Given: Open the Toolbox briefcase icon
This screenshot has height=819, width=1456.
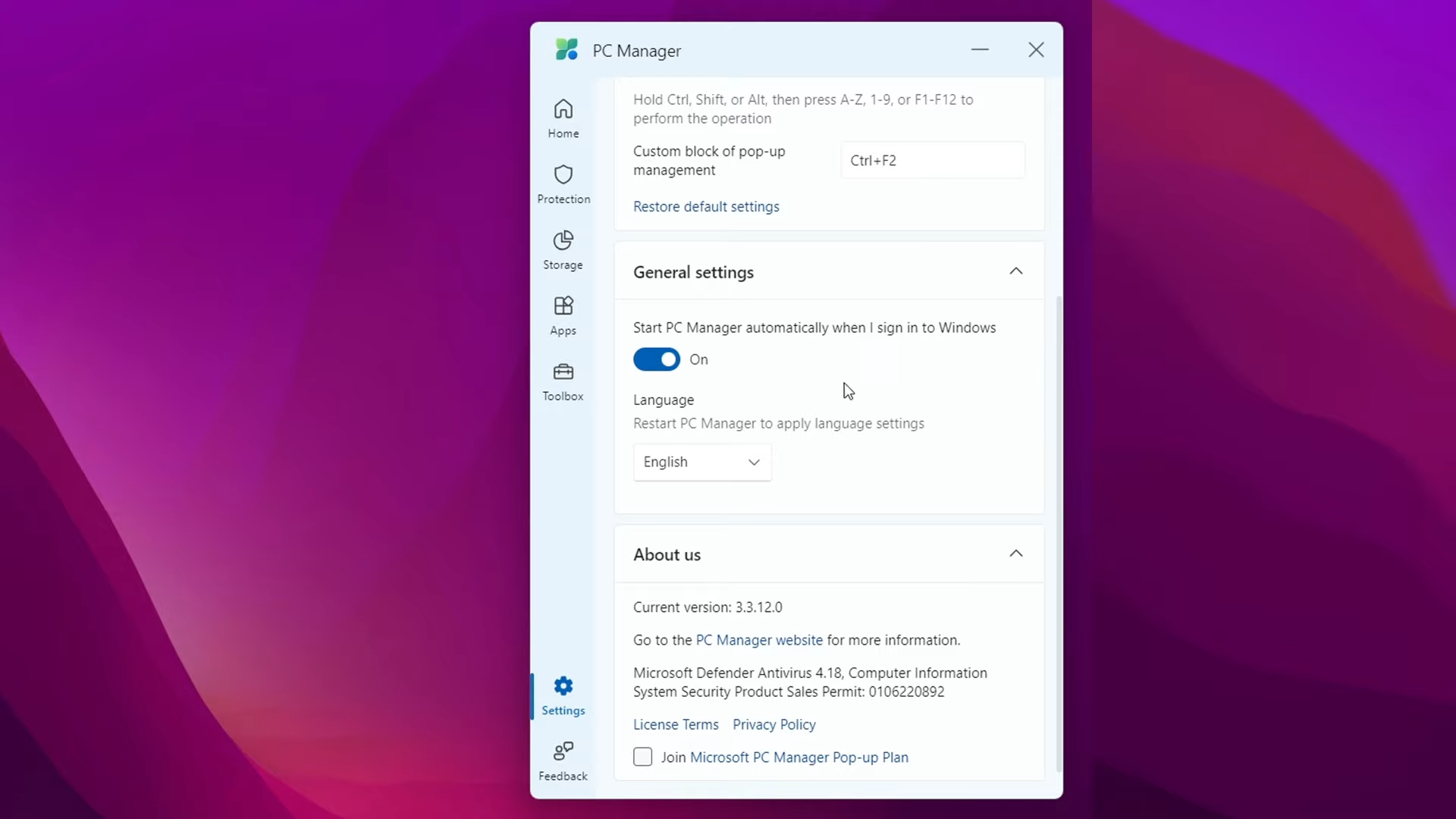Looking at the screenshot, I should point(563,372).
